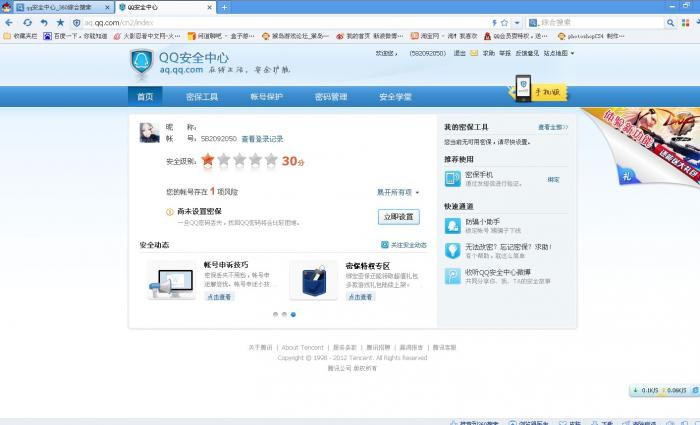
Task: Open the 收藏夹栏 bookmarks folder
Action: coord(21,36)
